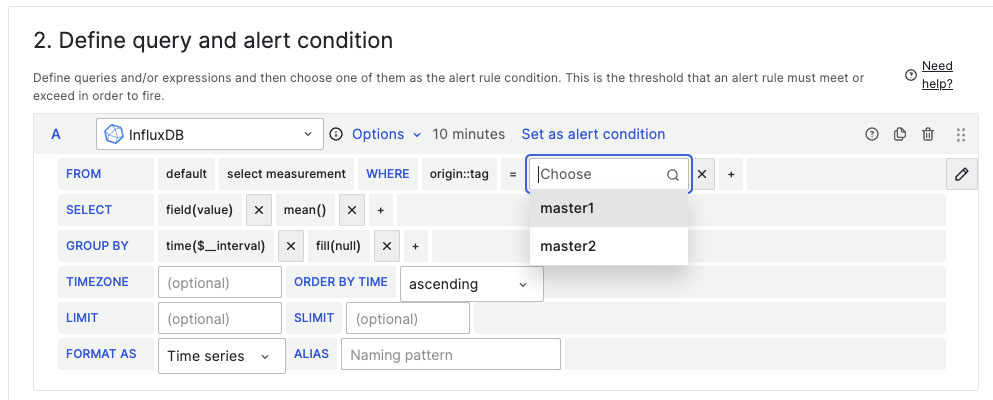
Task: Duplicate query A with the copy icon
Action: coord(900,134)
